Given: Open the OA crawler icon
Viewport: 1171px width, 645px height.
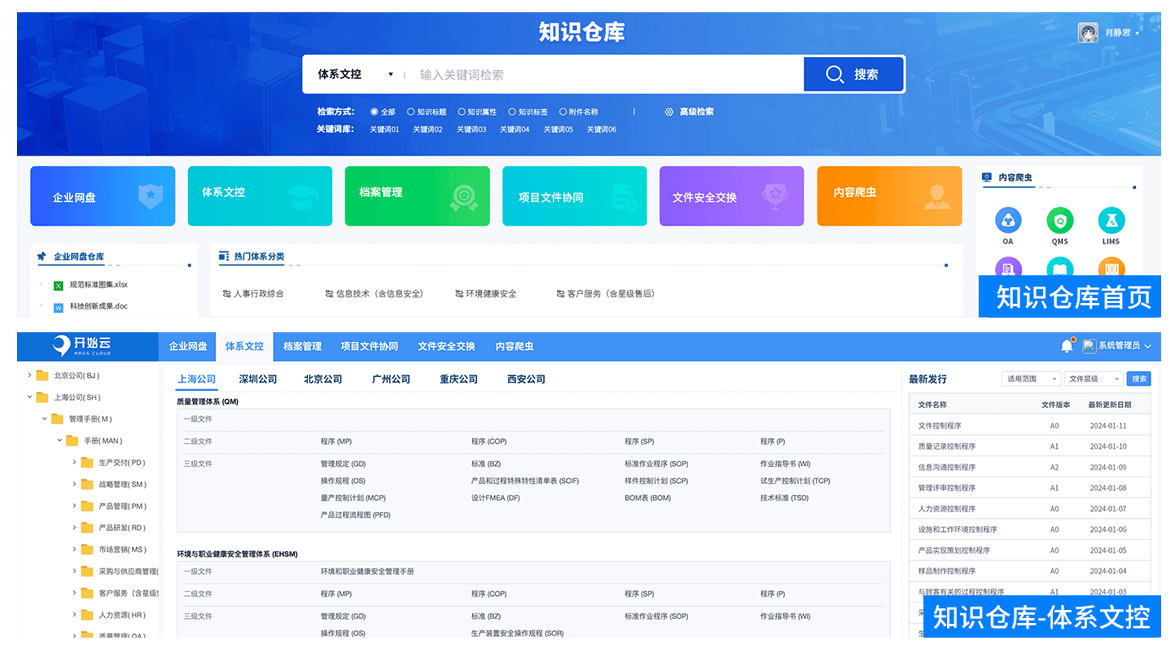Looking at the screenshot, I should pos(1008,220).
